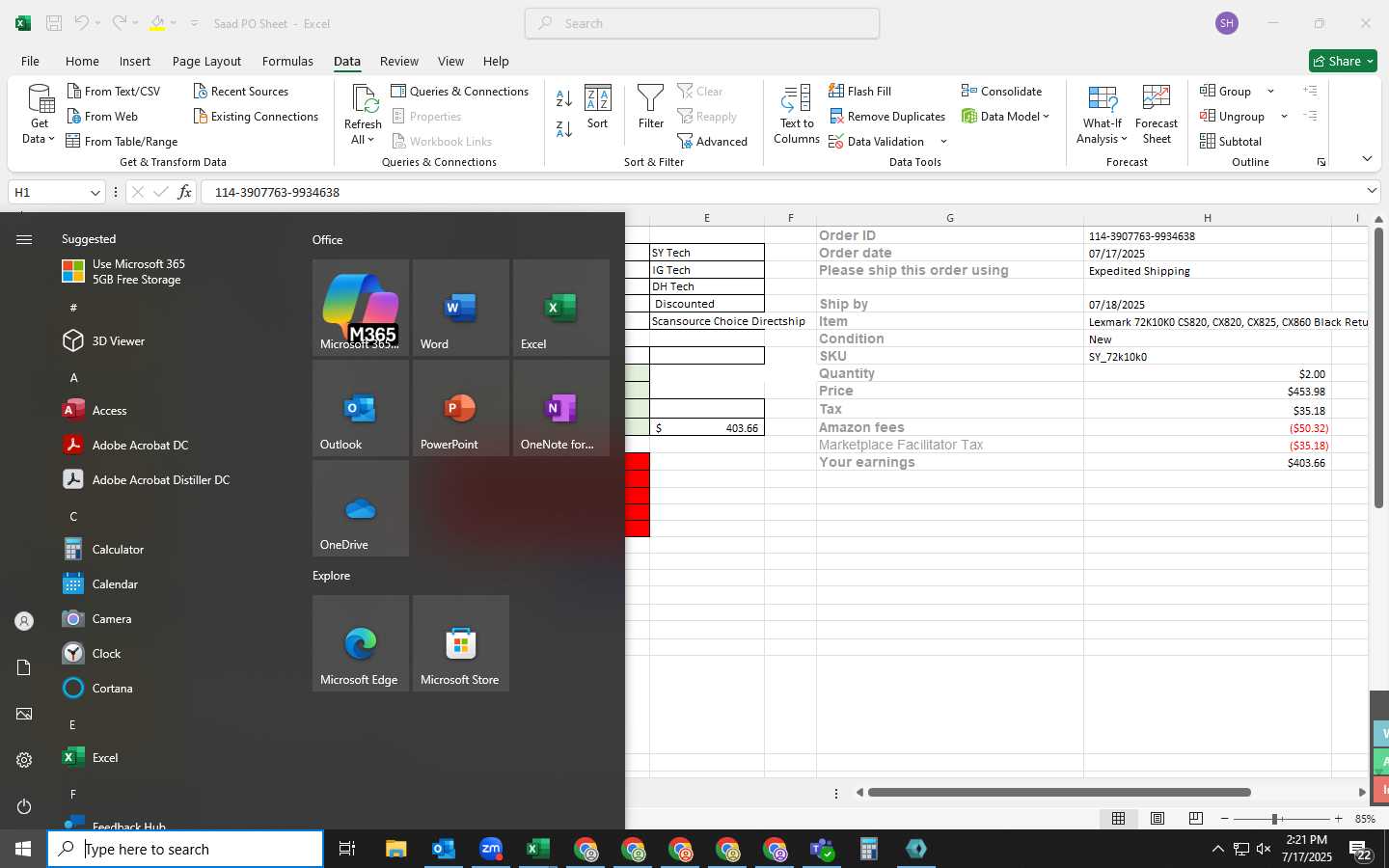
Task: Toggle the Filter funnel button
Action: pyautogui.click(x=651, y=107)
